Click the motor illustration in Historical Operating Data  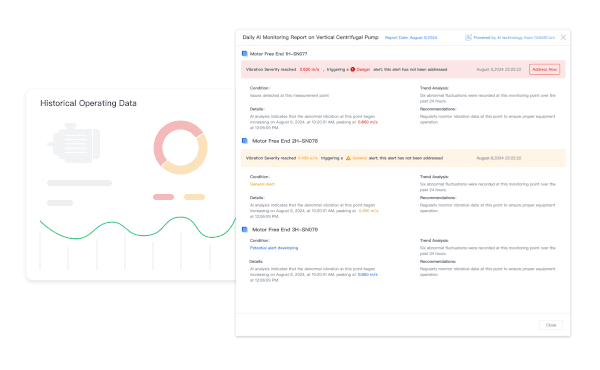tap(74, 143)
